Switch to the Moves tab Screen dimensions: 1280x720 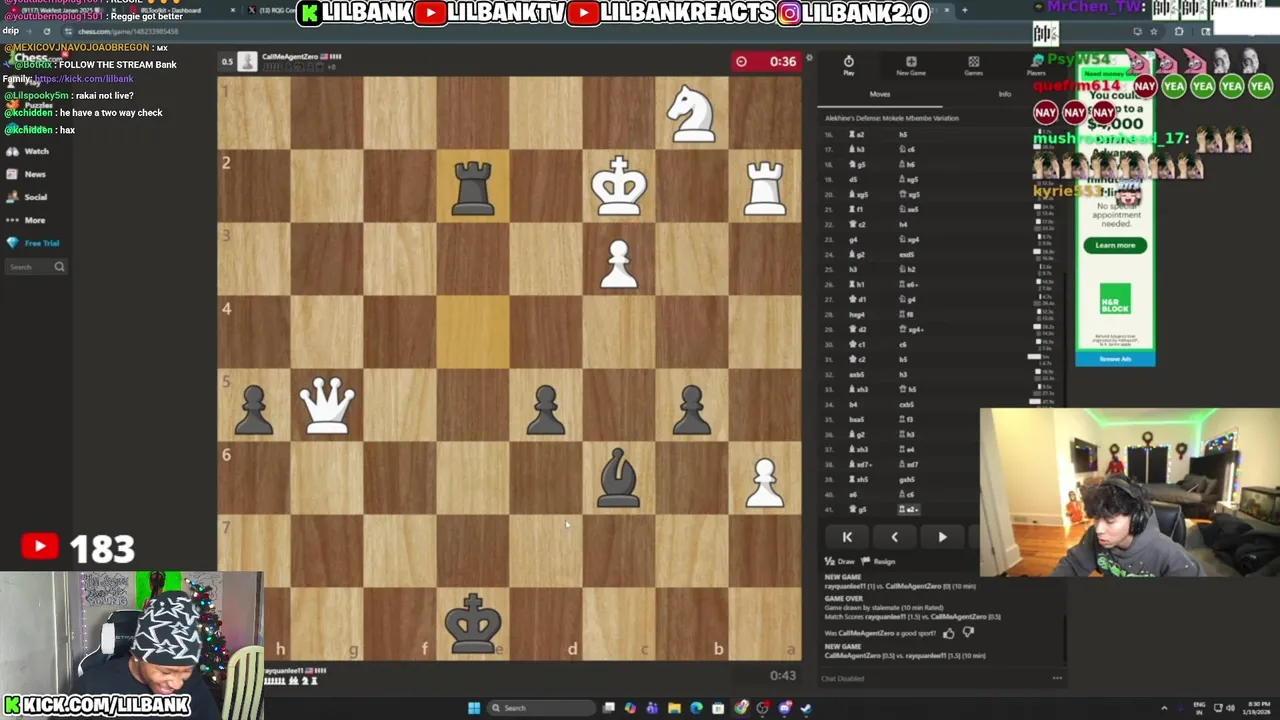tap(880, 94)
